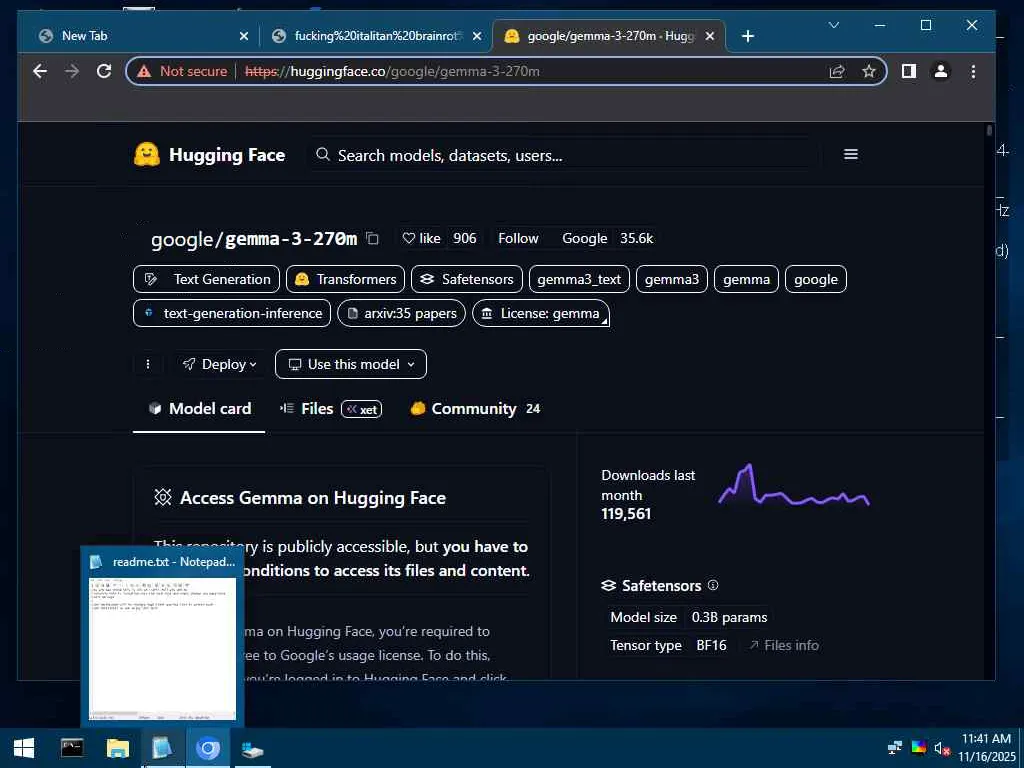Open the Community tab
Screen dimensions: 1024x768
(475, 409)
